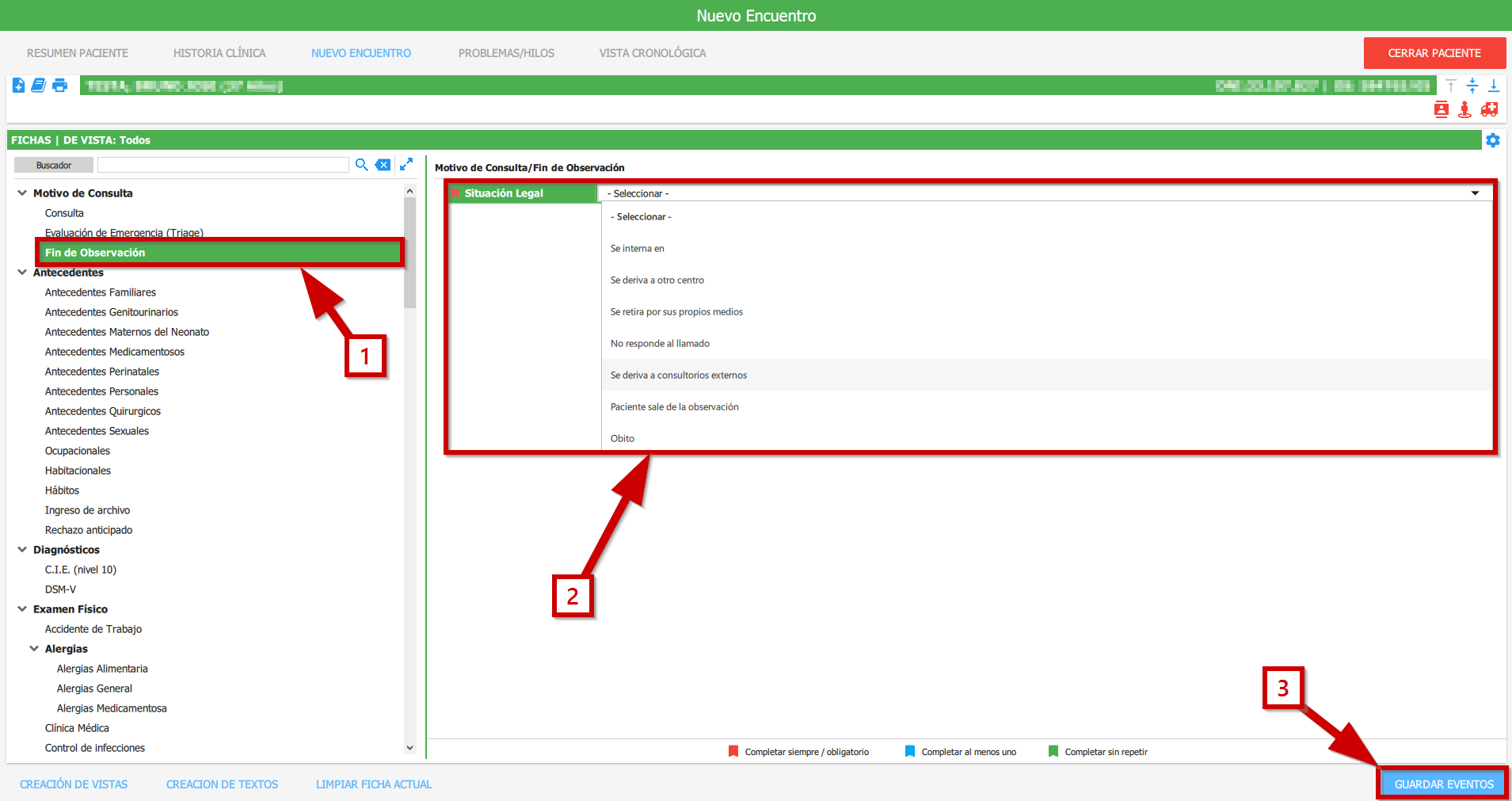Click inside the Buscador search field
The width and height of the screenshot is (1512, 801).
[223, 165]
